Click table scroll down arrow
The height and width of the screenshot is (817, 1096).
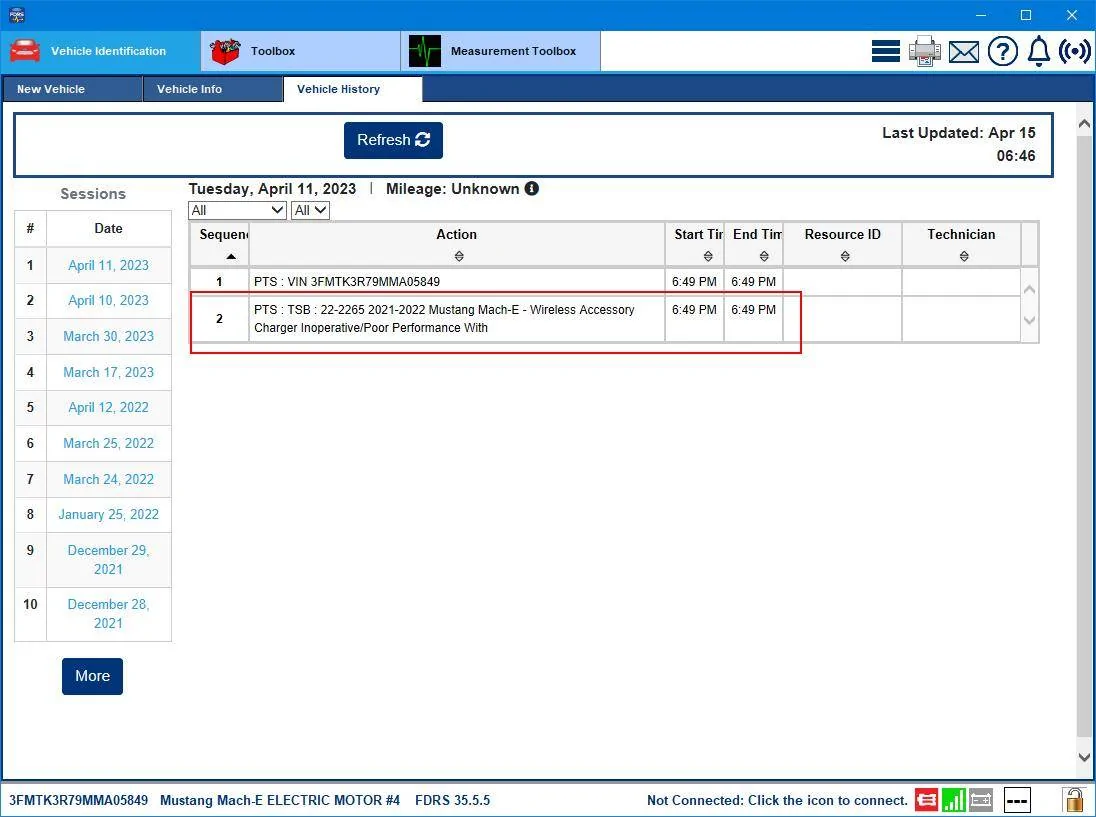pyautogui.click(x=1030, y=320)
